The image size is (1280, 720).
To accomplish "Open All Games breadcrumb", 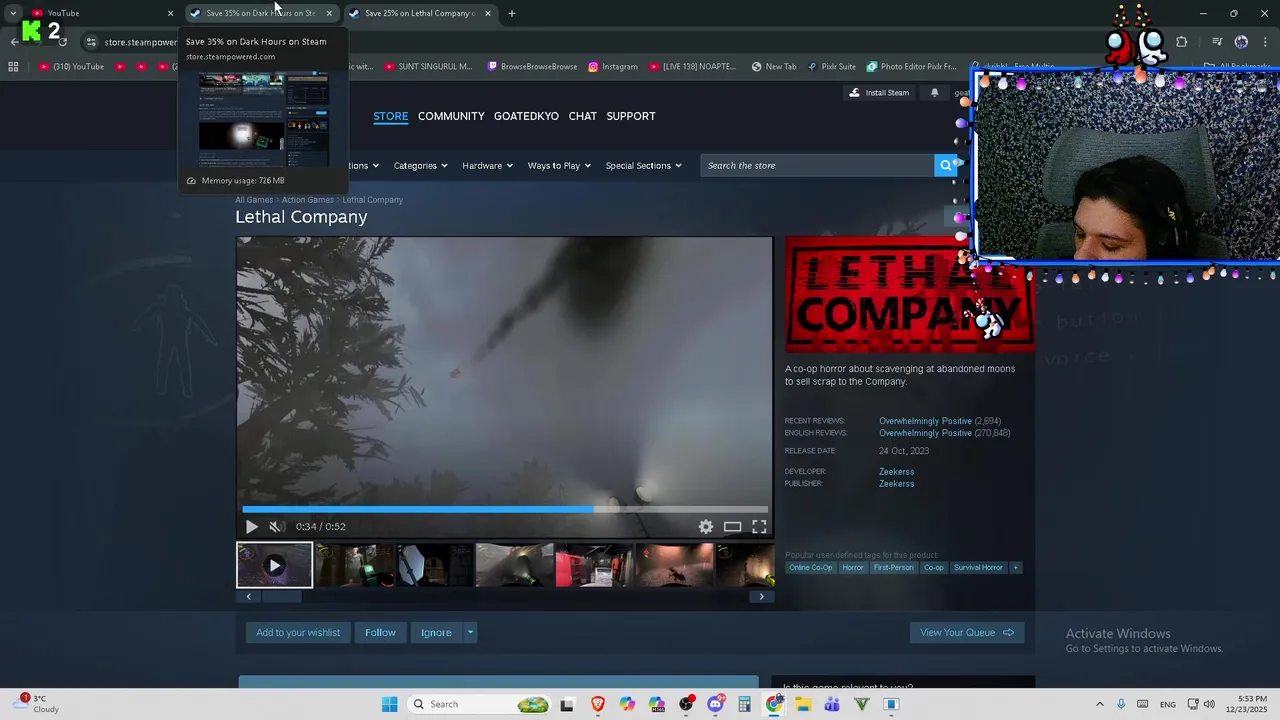I will pyautogui.click(x=254, y=200).
